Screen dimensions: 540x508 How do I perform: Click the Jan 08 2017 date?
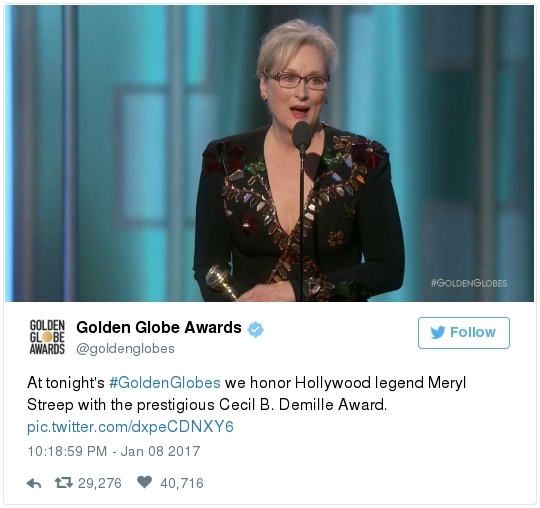[x=160, y=451]
